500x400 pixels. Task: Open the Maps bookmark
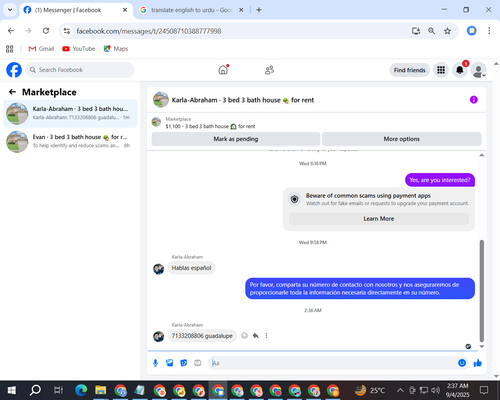(x=116, y=49)
